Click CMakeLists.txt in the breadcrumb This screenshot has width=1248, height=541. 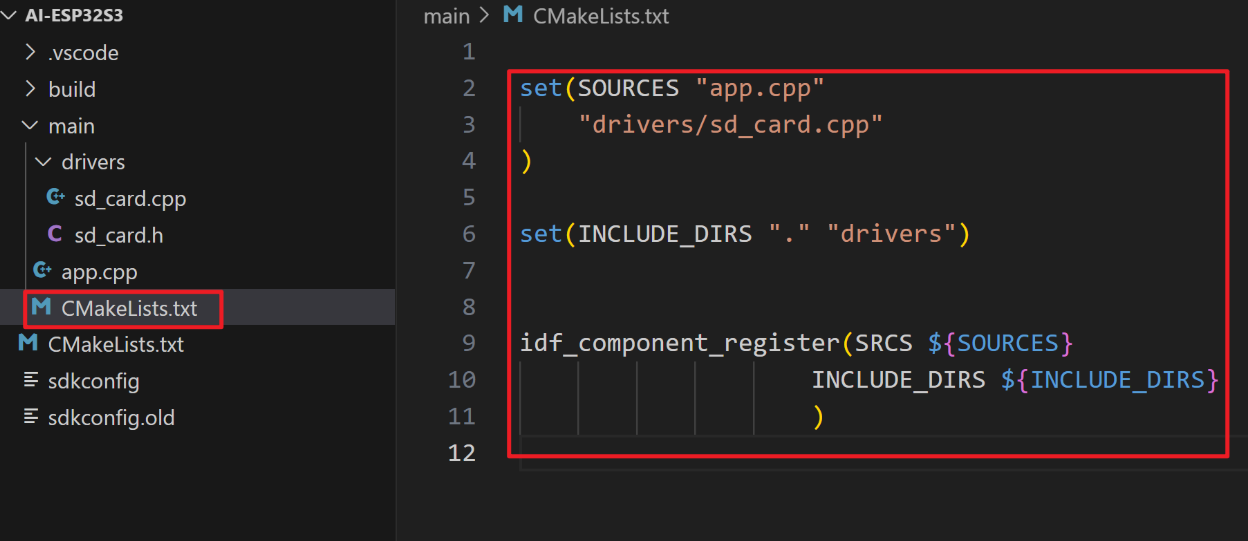click(x=601, y=16)
